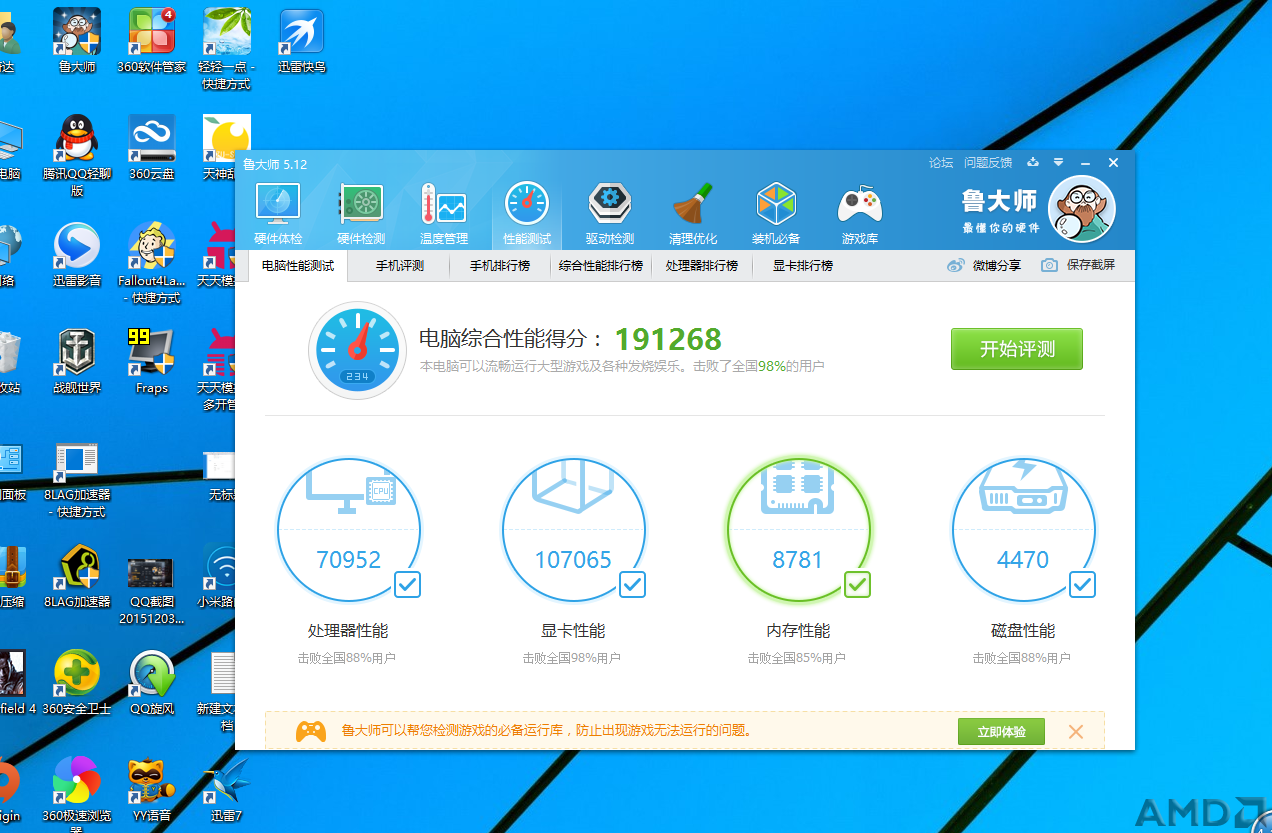
Task: Switch to the 处理器排行榜 tab
Action: [x=702, y=266]
